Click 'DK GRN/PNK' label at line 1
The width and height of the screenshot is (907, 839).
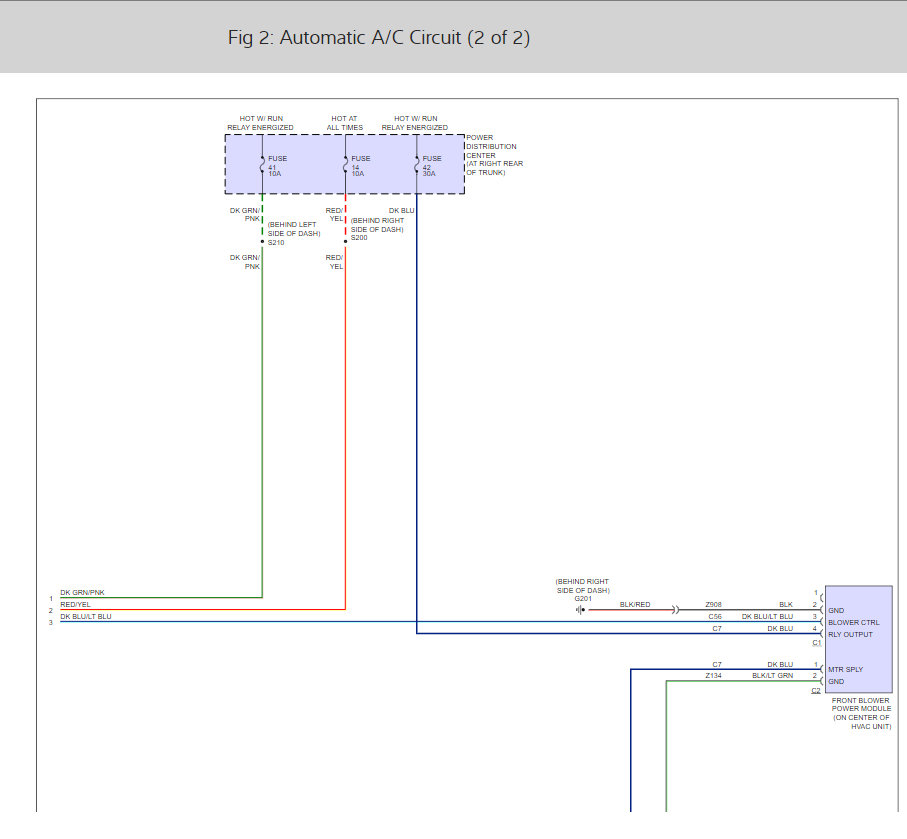coord(82,593)
